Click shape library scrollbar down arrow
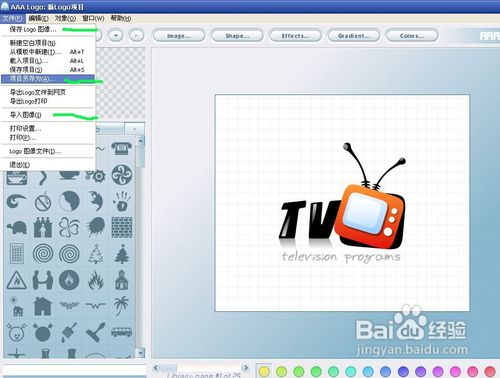 click(140, 352)
